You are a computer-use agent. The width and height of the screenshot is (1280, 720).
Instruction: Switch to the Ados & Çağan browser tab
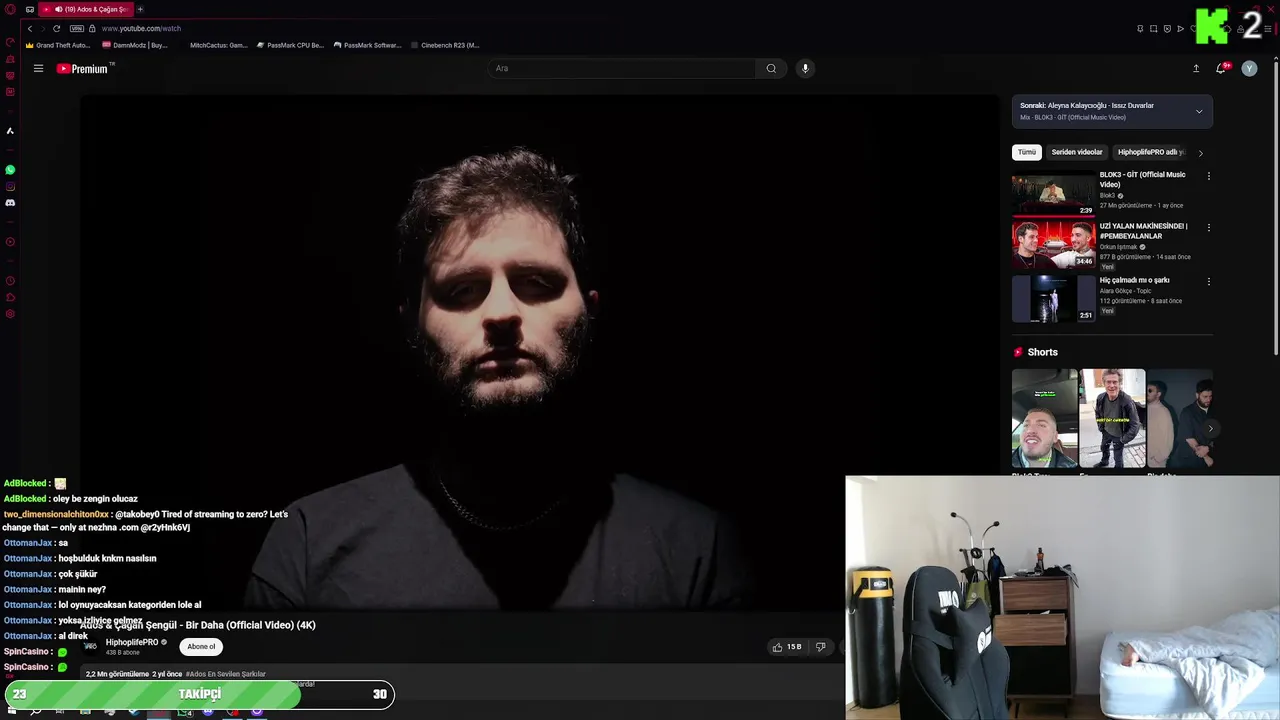coord(85,9)
